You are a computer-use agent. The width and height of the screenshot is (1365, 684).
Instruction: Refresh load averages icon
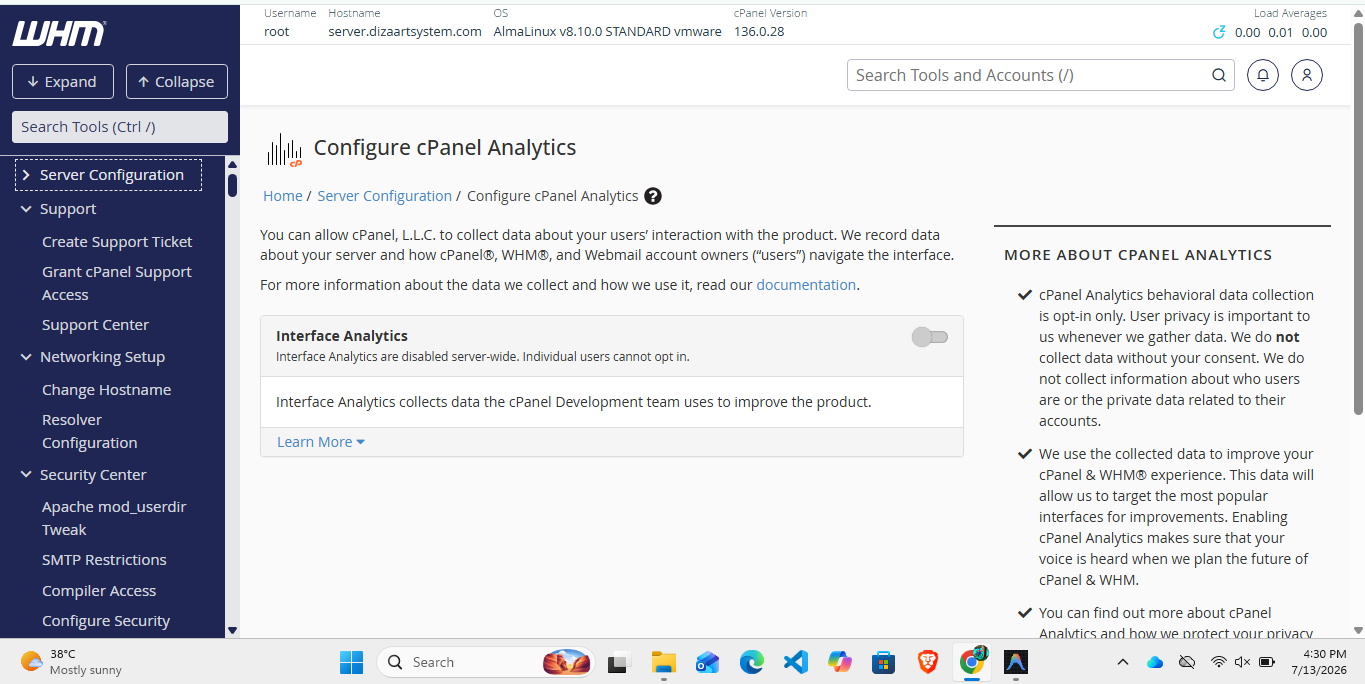[1219, 32]
